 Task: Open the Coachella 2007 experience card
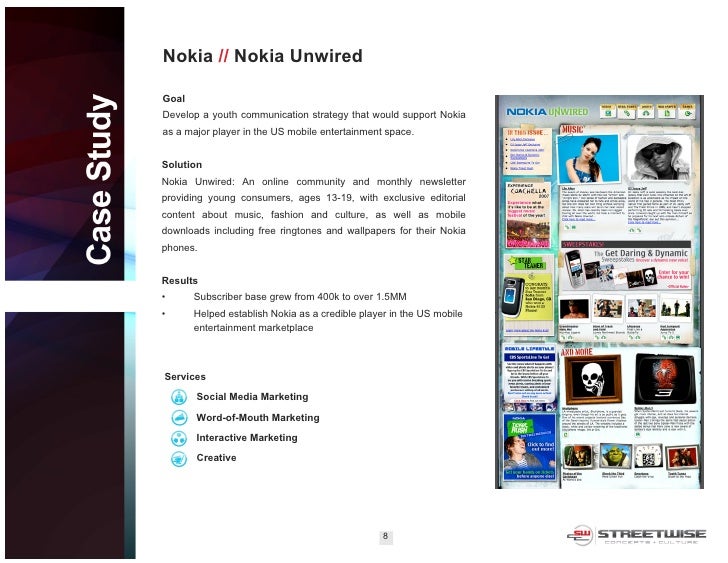(x=528, y=214)
